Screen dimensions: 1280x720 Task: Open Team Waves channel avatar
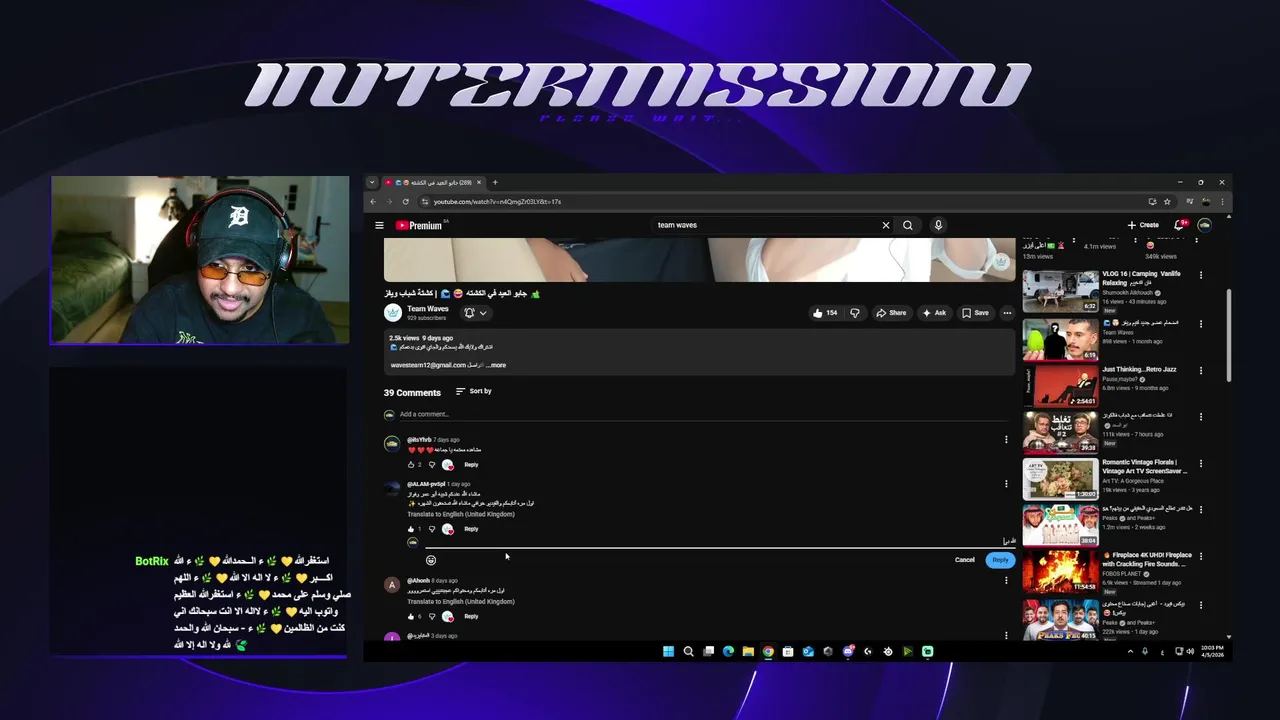[392, 313]
